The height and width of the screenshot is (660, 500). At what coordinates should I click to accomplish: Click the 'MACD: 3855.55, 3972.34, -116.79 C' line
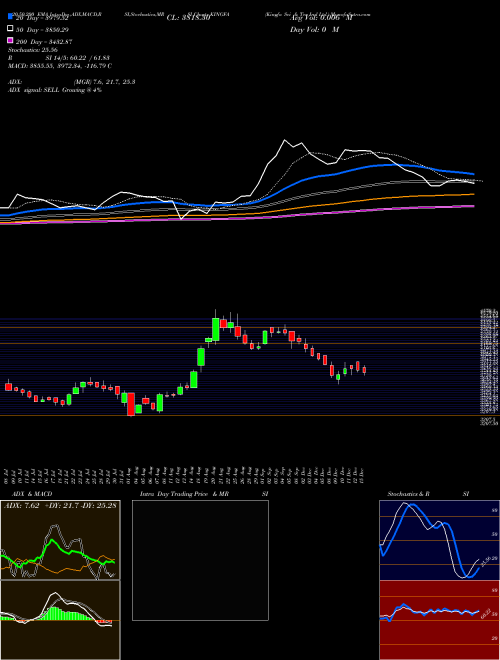[x=60, y=66]
